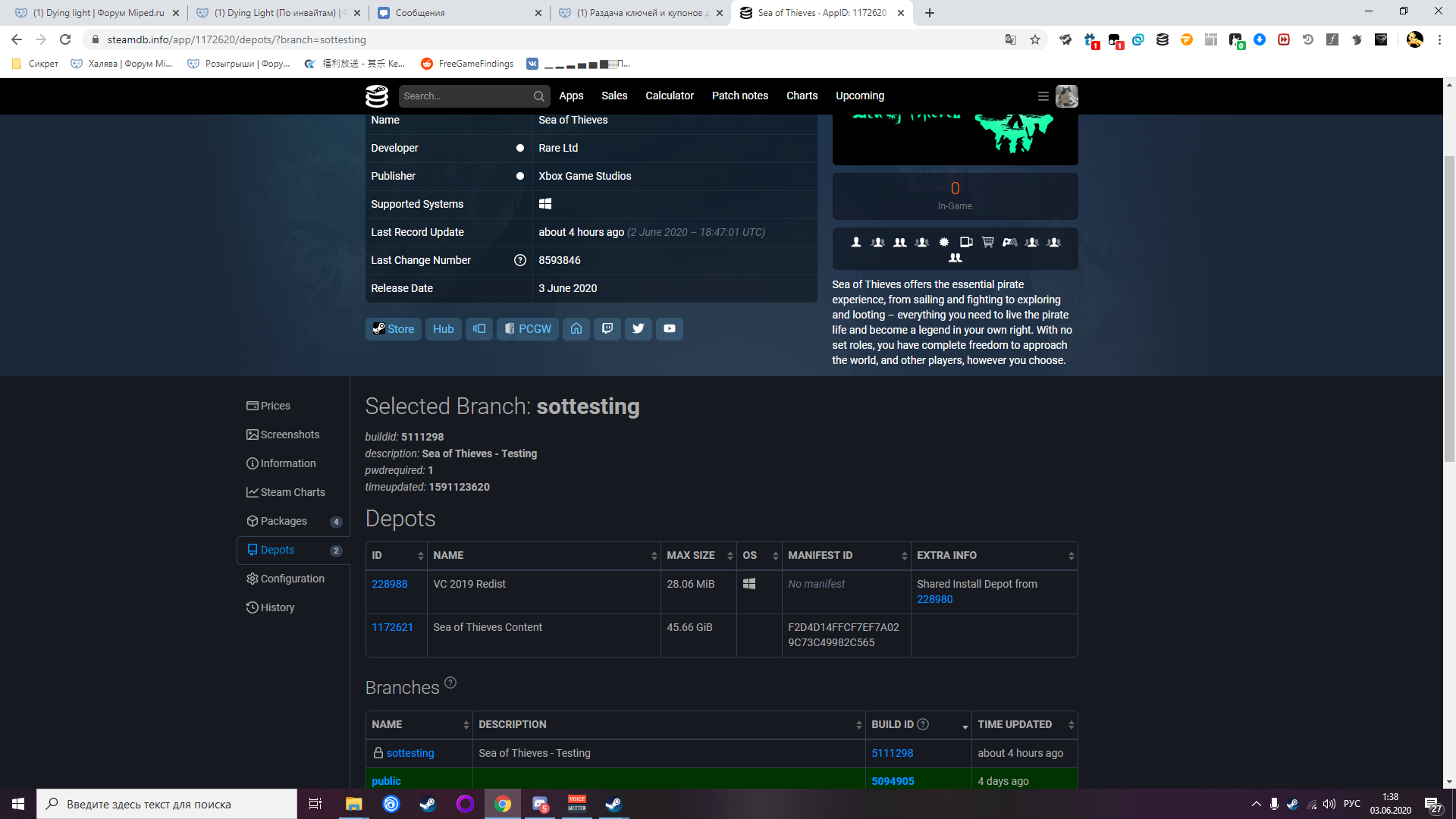
Task: Bookmark this page with the star icon
Action: 1035,39
